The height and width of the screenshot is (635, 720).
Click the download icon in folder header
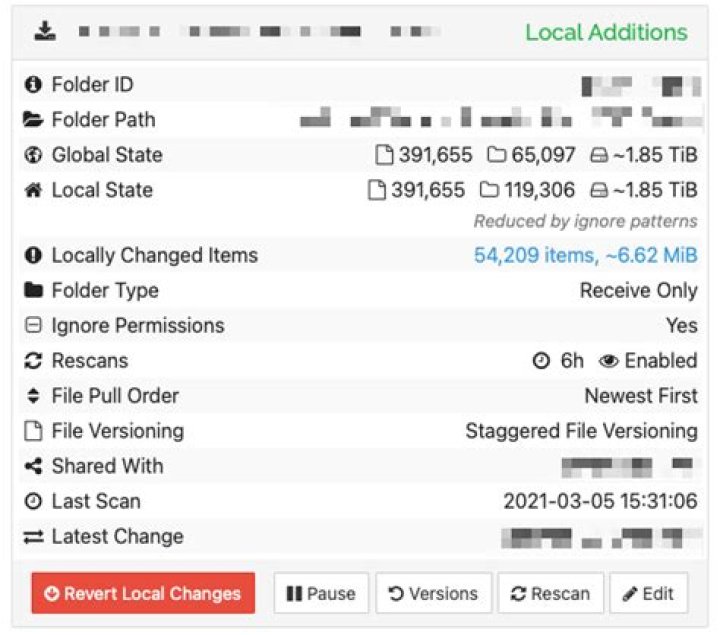pos(45,31)
